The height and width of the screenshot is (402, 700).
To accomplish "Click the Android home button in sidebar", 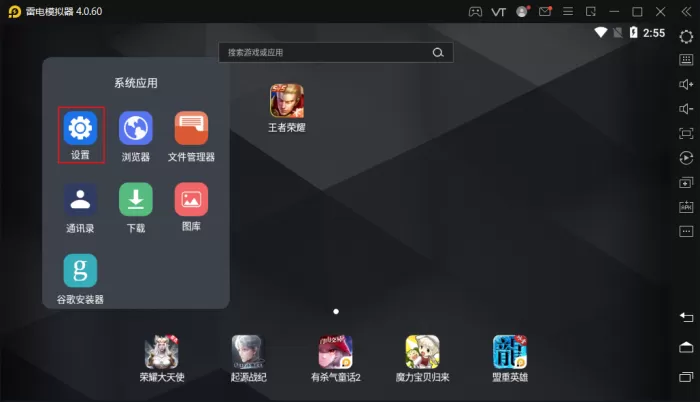I will coord(686,347).
